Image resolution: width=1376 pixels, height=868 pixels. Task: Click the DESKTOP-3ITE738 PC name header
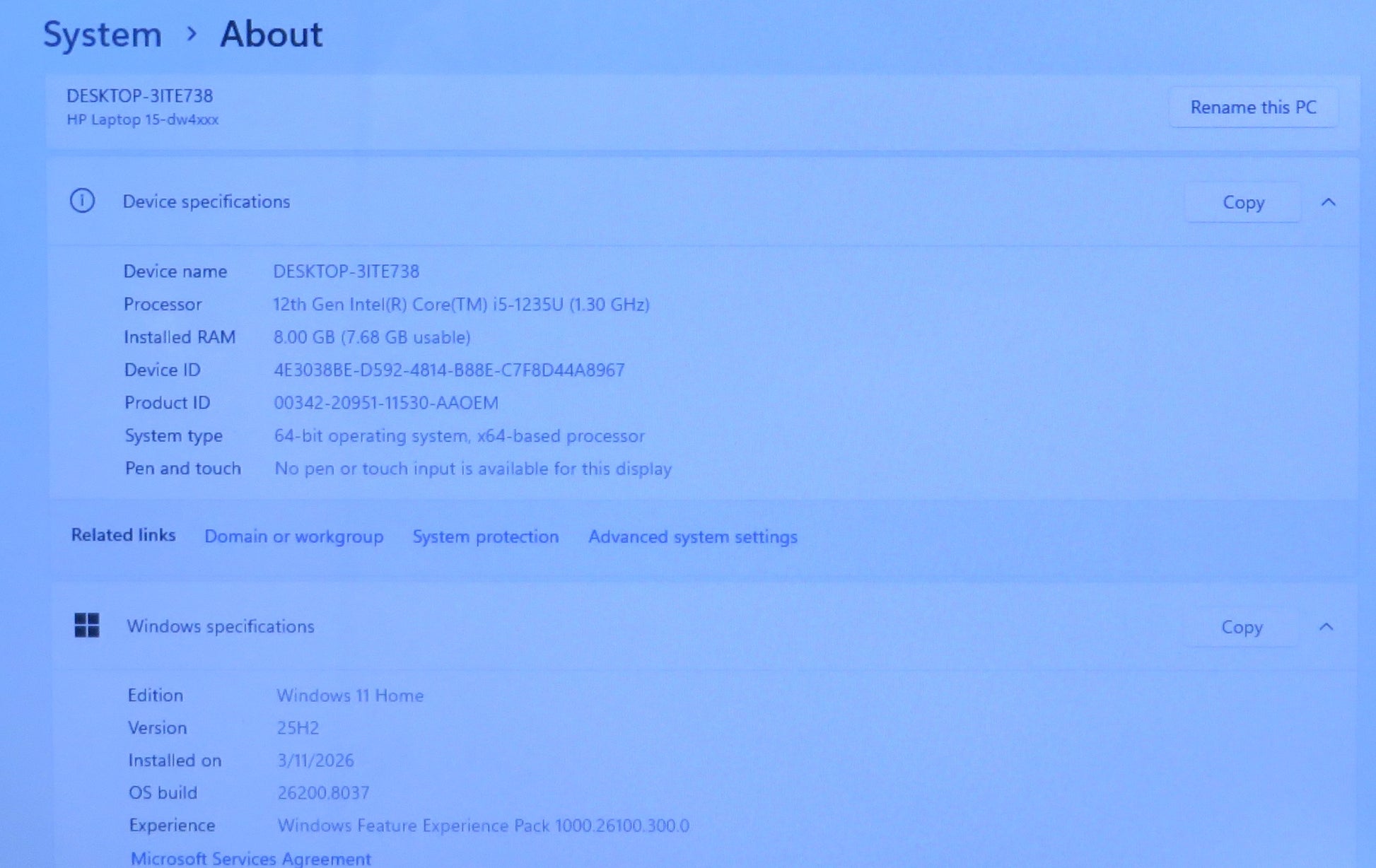139,96
